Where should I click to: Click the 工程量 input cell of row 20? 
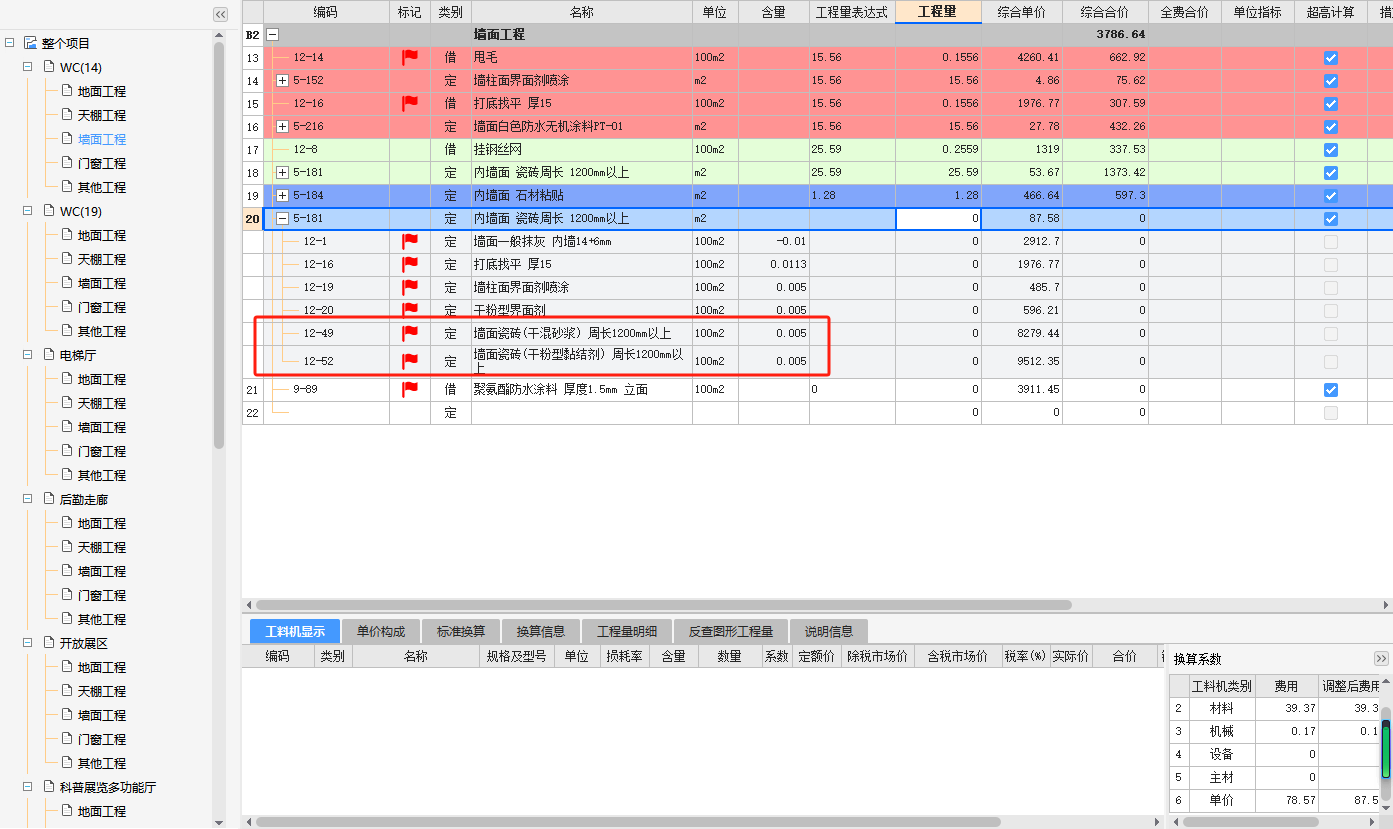click(x=938, y=218)
